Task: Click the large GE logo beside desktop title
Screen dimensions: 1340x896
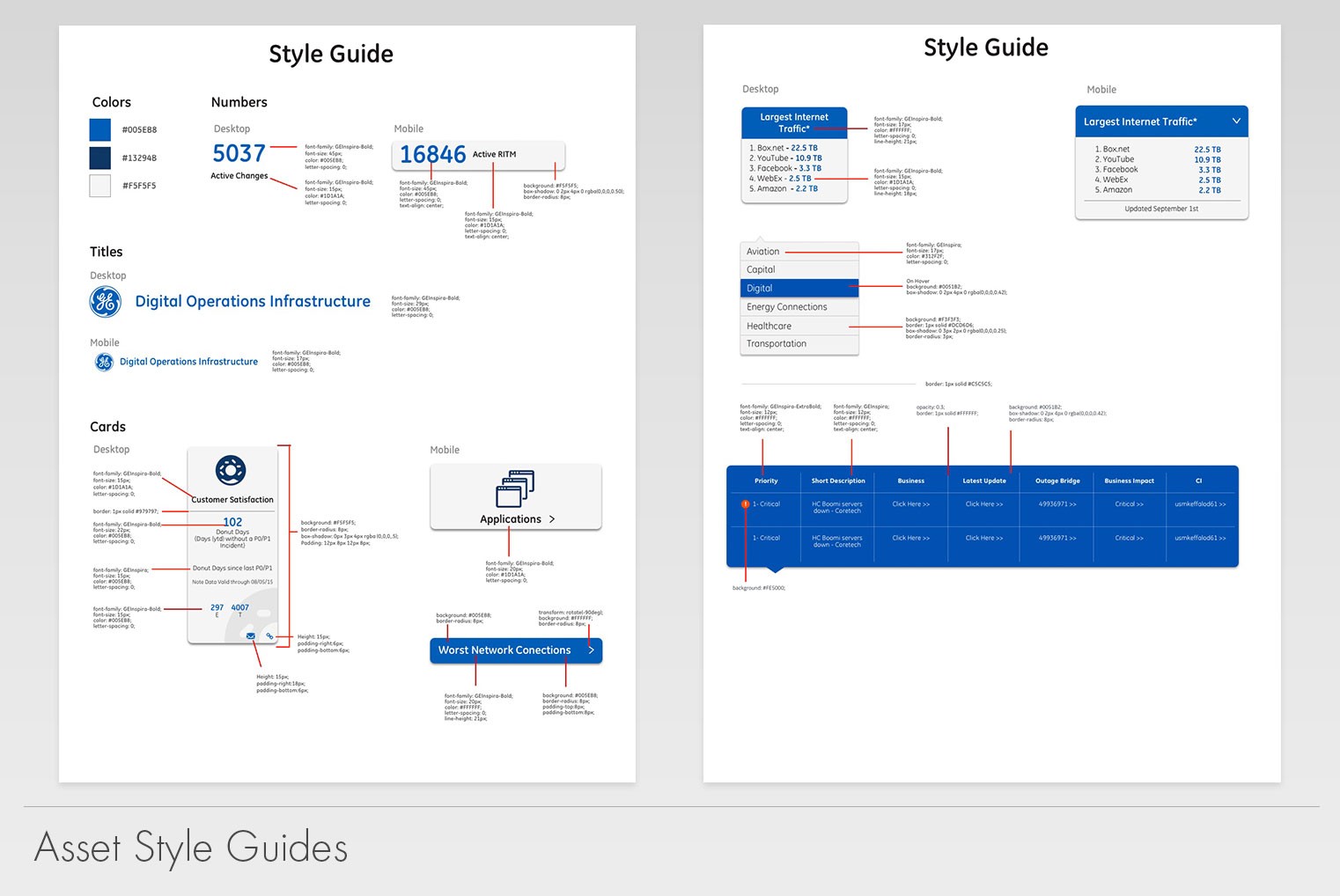Action: [x=105, y=302]
